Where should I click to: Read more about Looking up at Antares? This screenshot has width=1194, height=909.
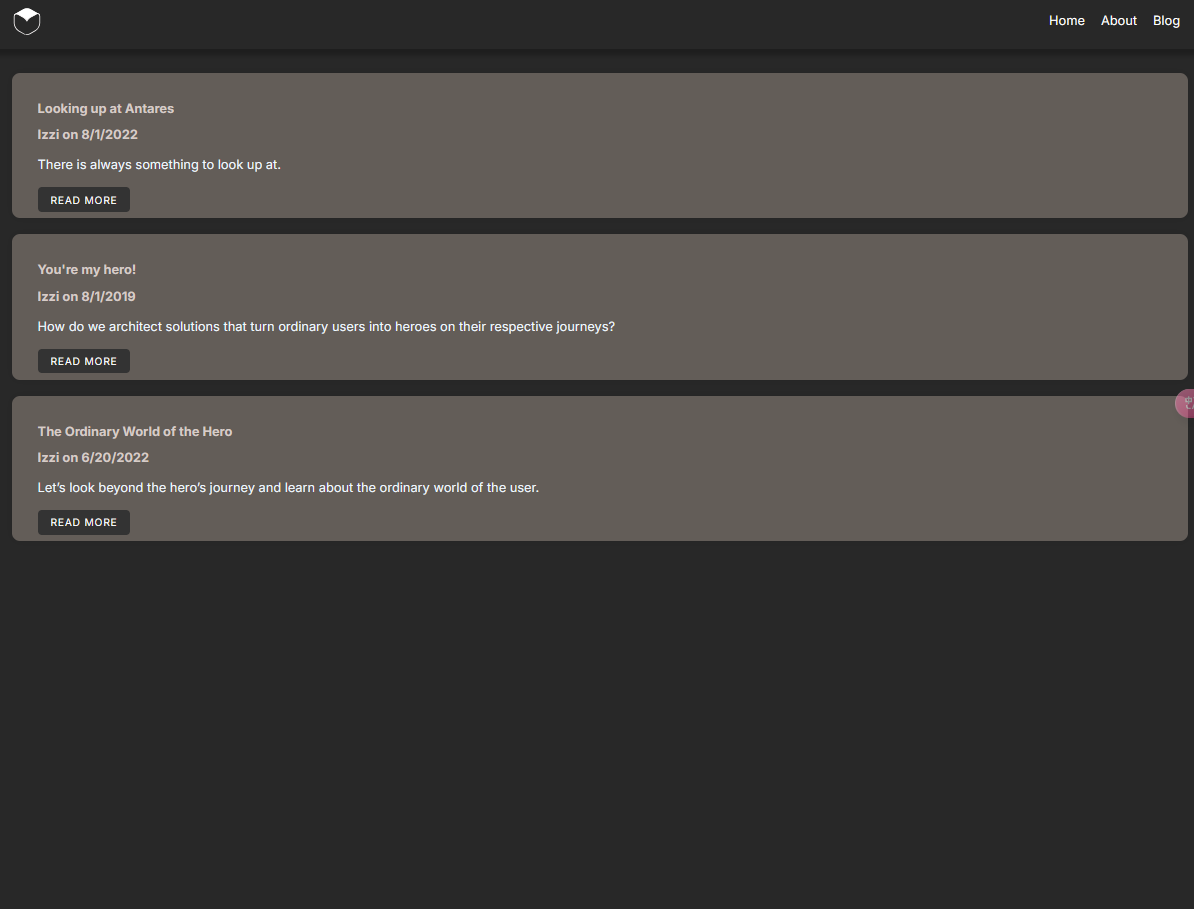coord(84,200)
